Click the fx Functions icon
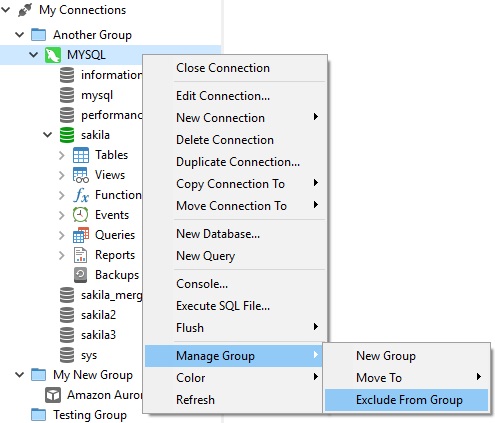This screenshot has width=495, height=423. (81, 195)
